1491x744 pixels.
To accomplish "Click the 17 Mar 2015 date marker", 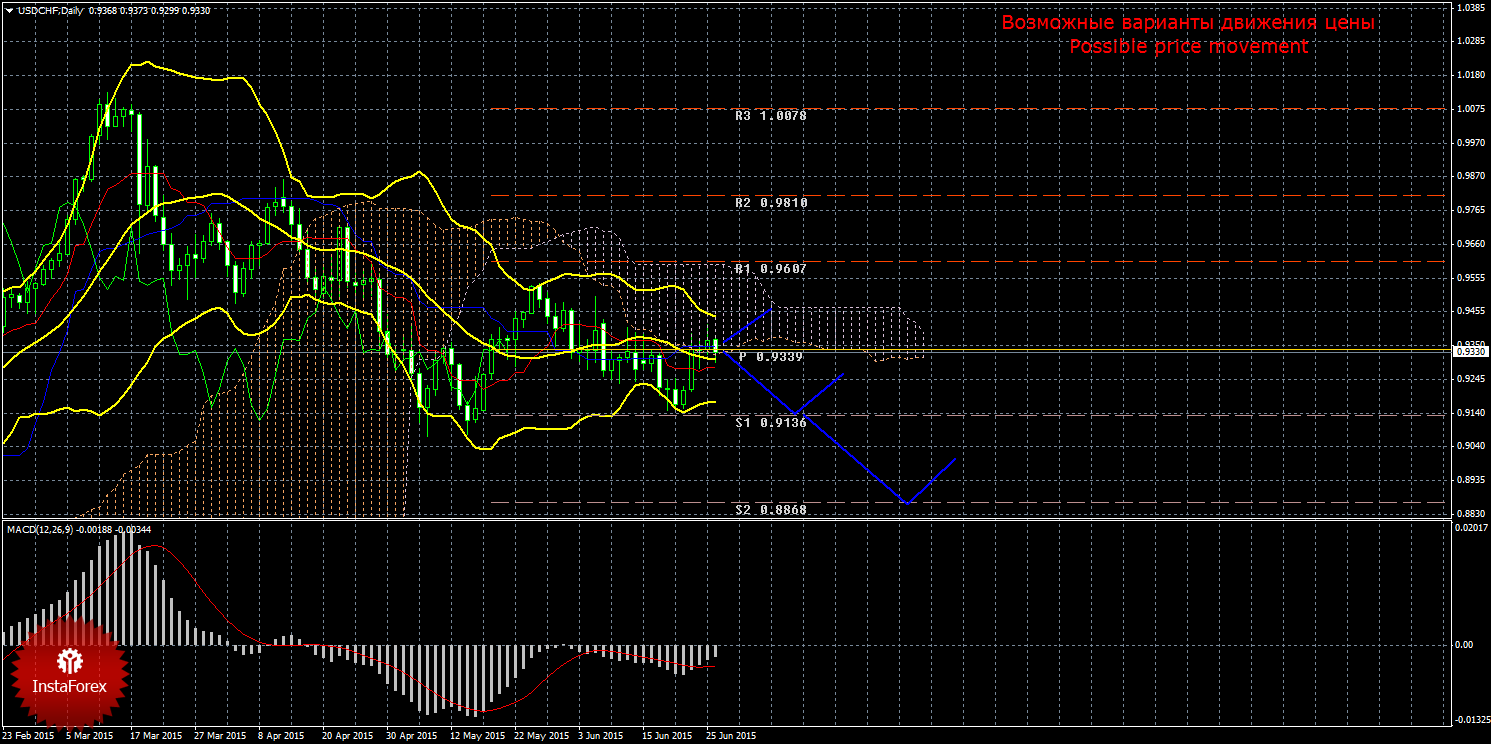I will [153, 736].
